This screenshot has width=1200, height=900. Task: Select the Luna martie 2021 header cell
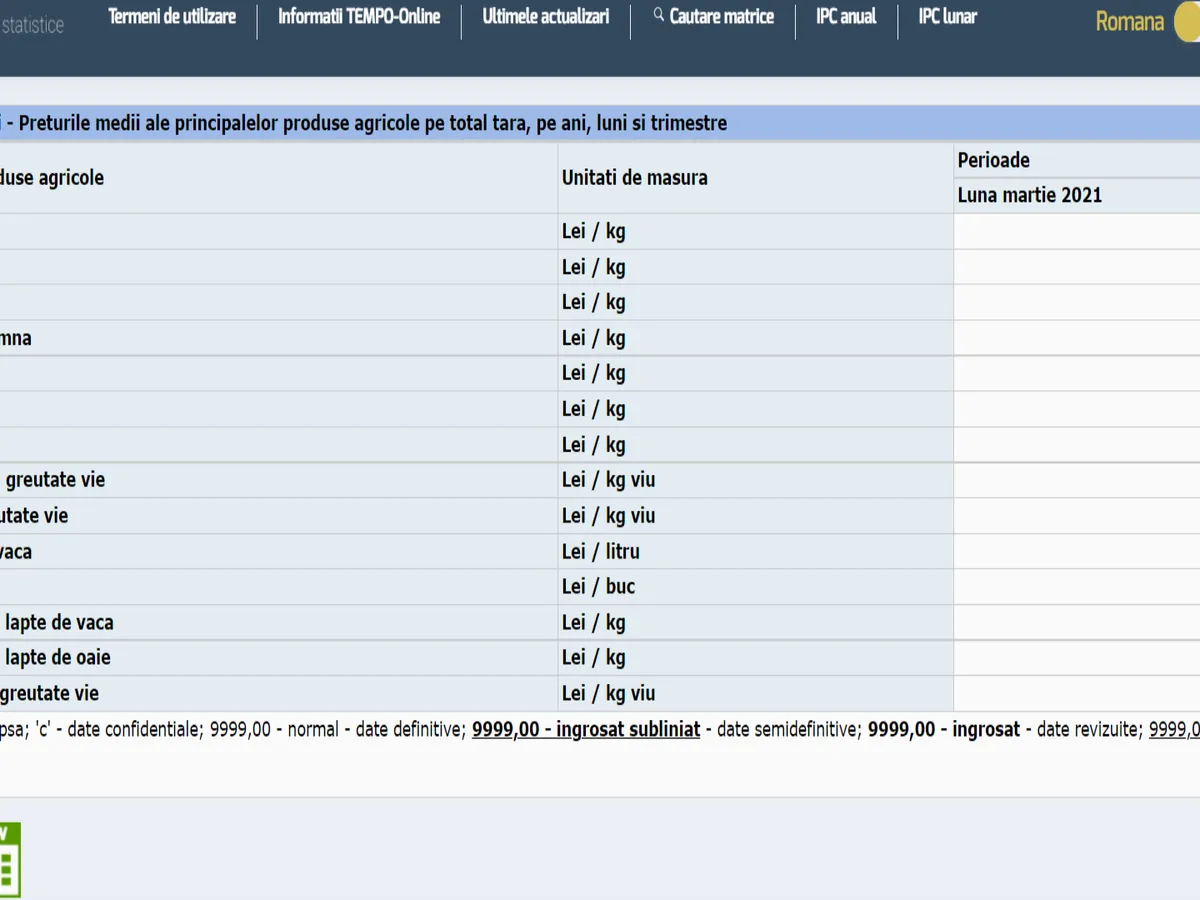(1029, 195)
